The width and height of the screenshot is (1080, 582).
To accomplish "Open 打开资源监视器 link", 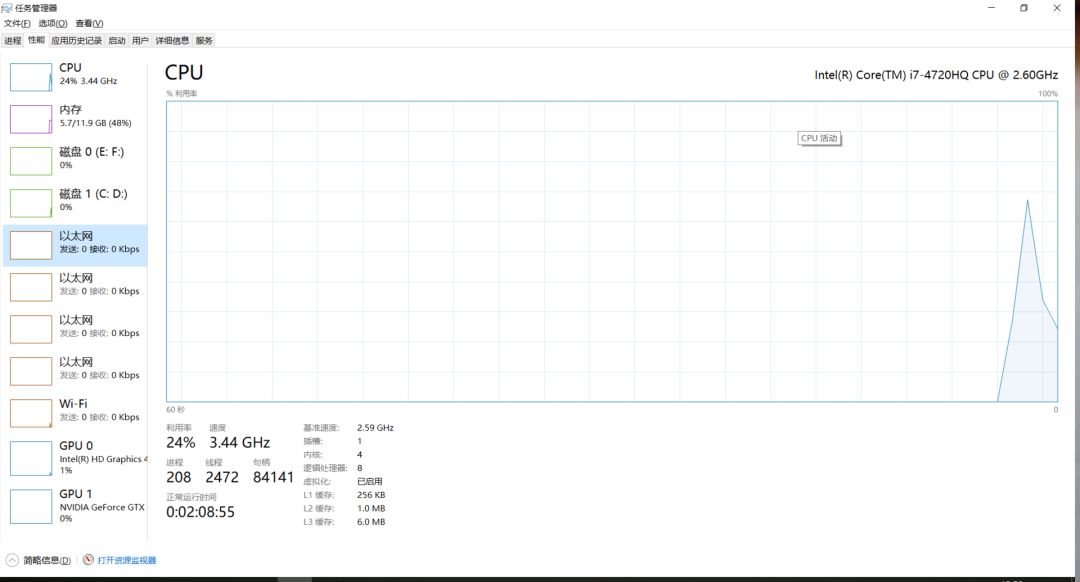I will pyautogui.click(x=127, y=561).
